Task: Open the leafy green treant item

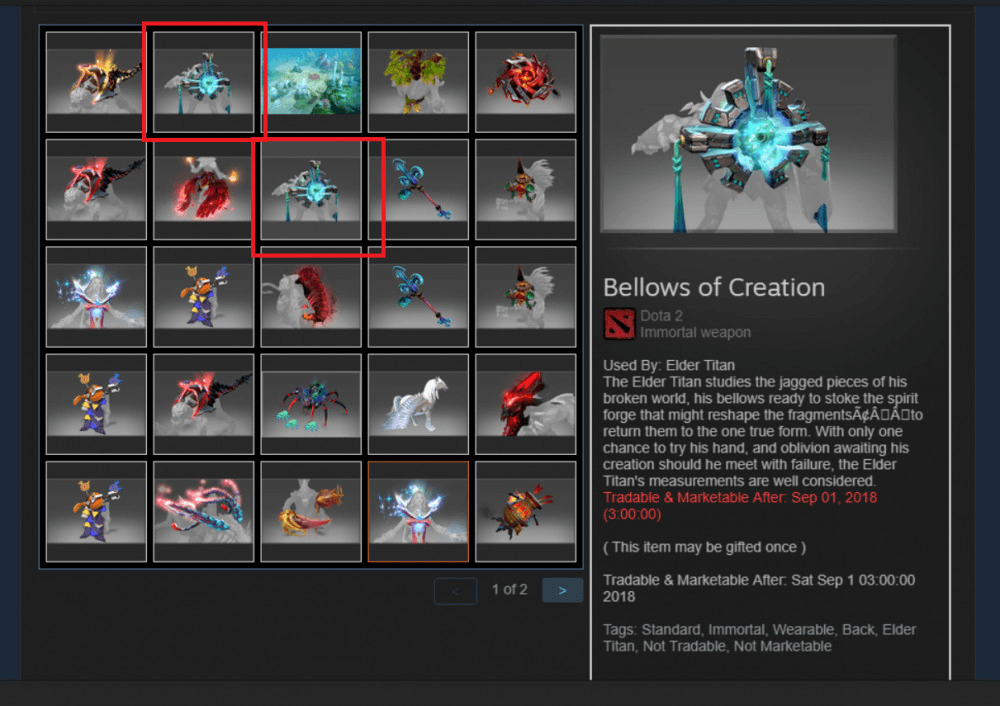Action: (x=418, y=82)
